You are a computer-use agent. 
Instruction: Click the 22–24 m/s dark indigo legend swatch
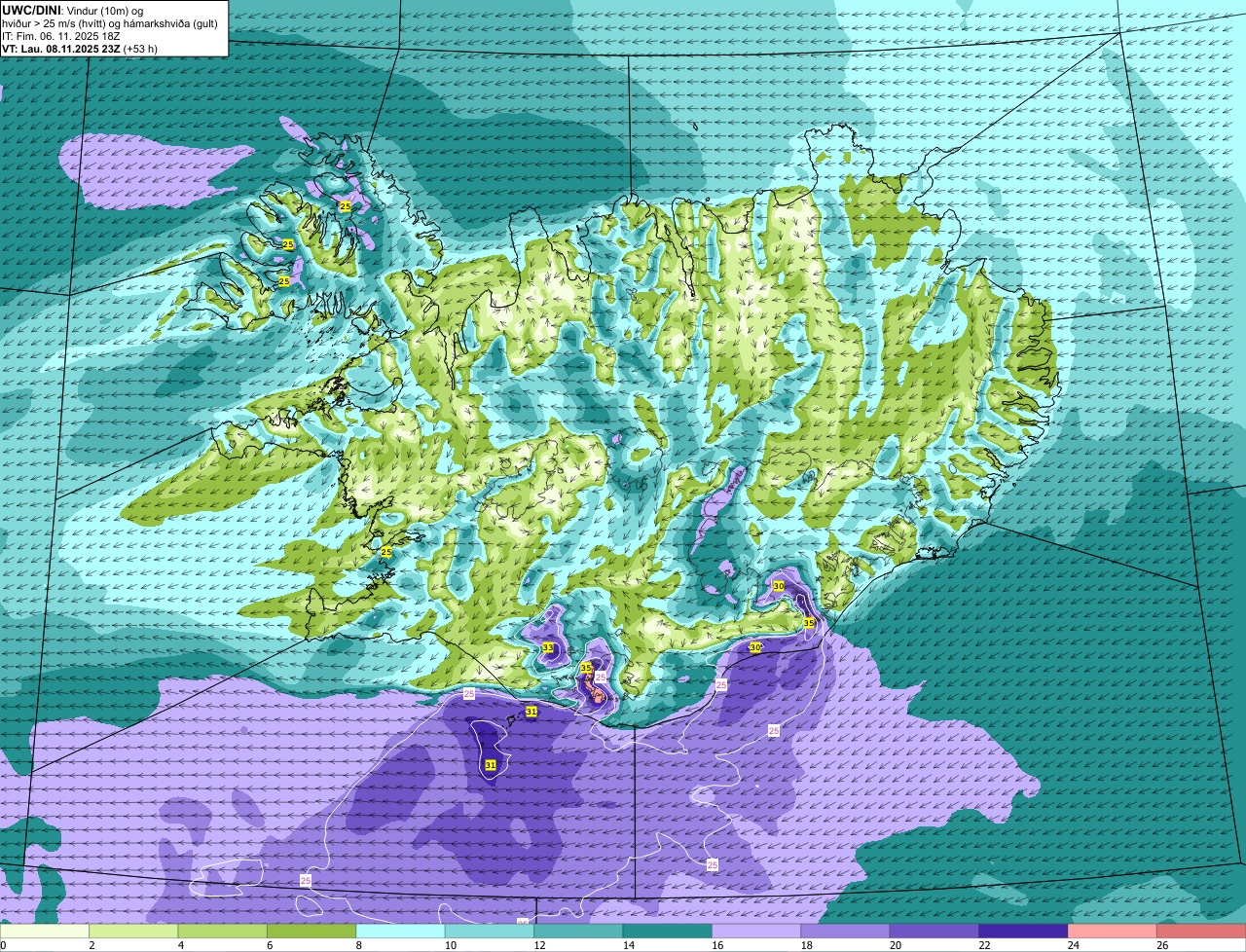(1024, 932)
